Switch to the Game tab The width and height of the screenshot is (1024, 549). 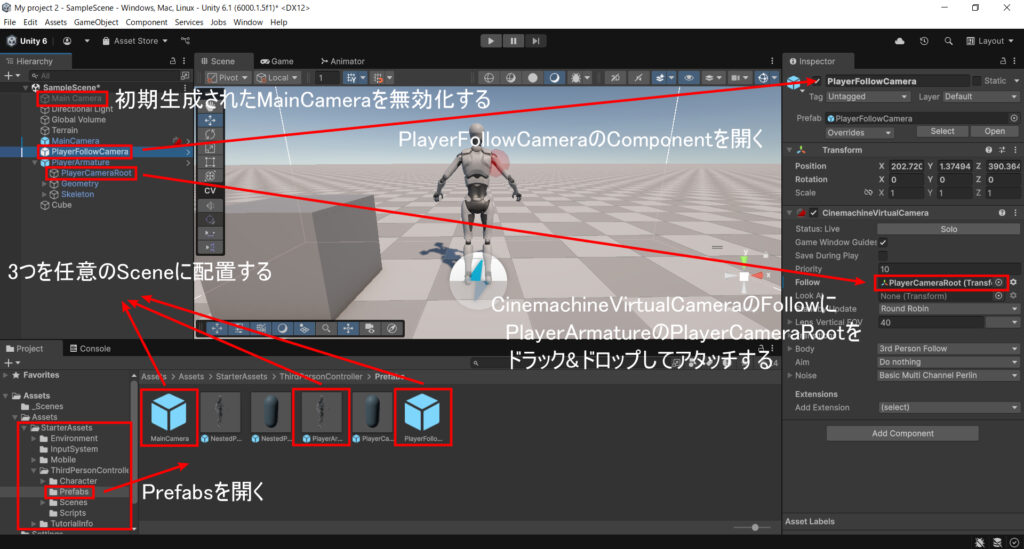click(x=276, y=61)
